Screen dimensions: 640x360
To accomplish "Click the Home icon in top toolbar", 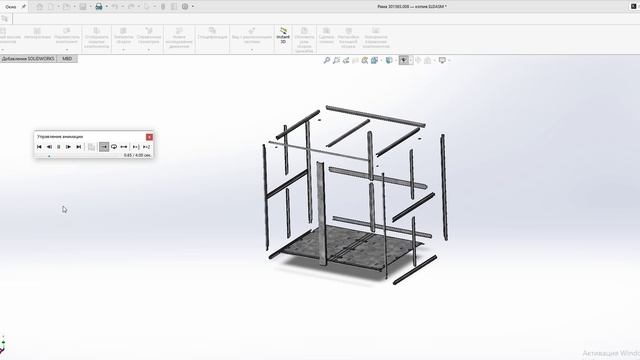I will click(40, 7).
